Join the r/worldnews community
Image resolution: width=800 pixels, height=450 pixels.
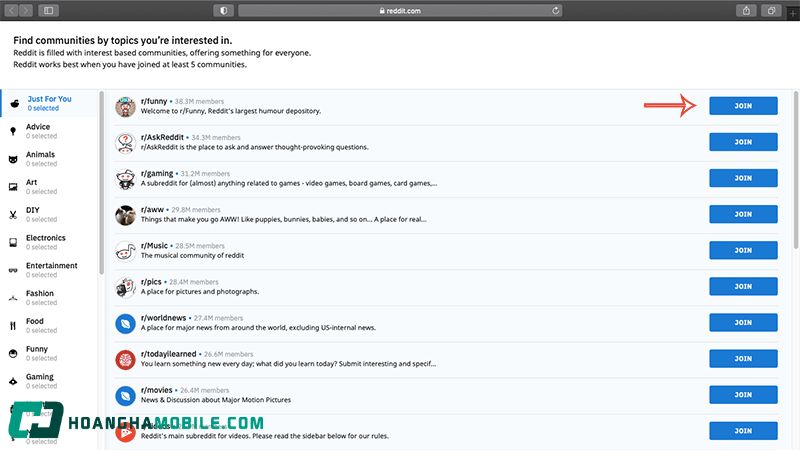(x=743, y=322)
